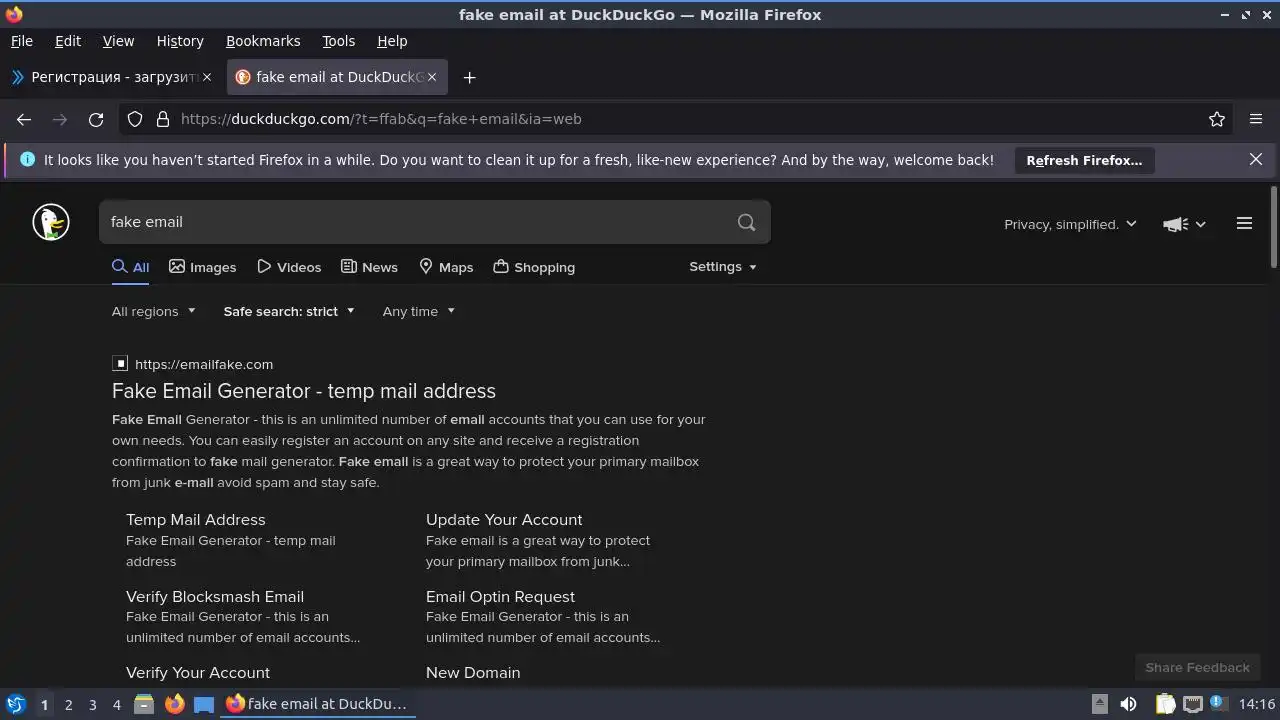Close the Регистрация tab
Screen dimensions: 1280x720
click(x=207, y=77)
